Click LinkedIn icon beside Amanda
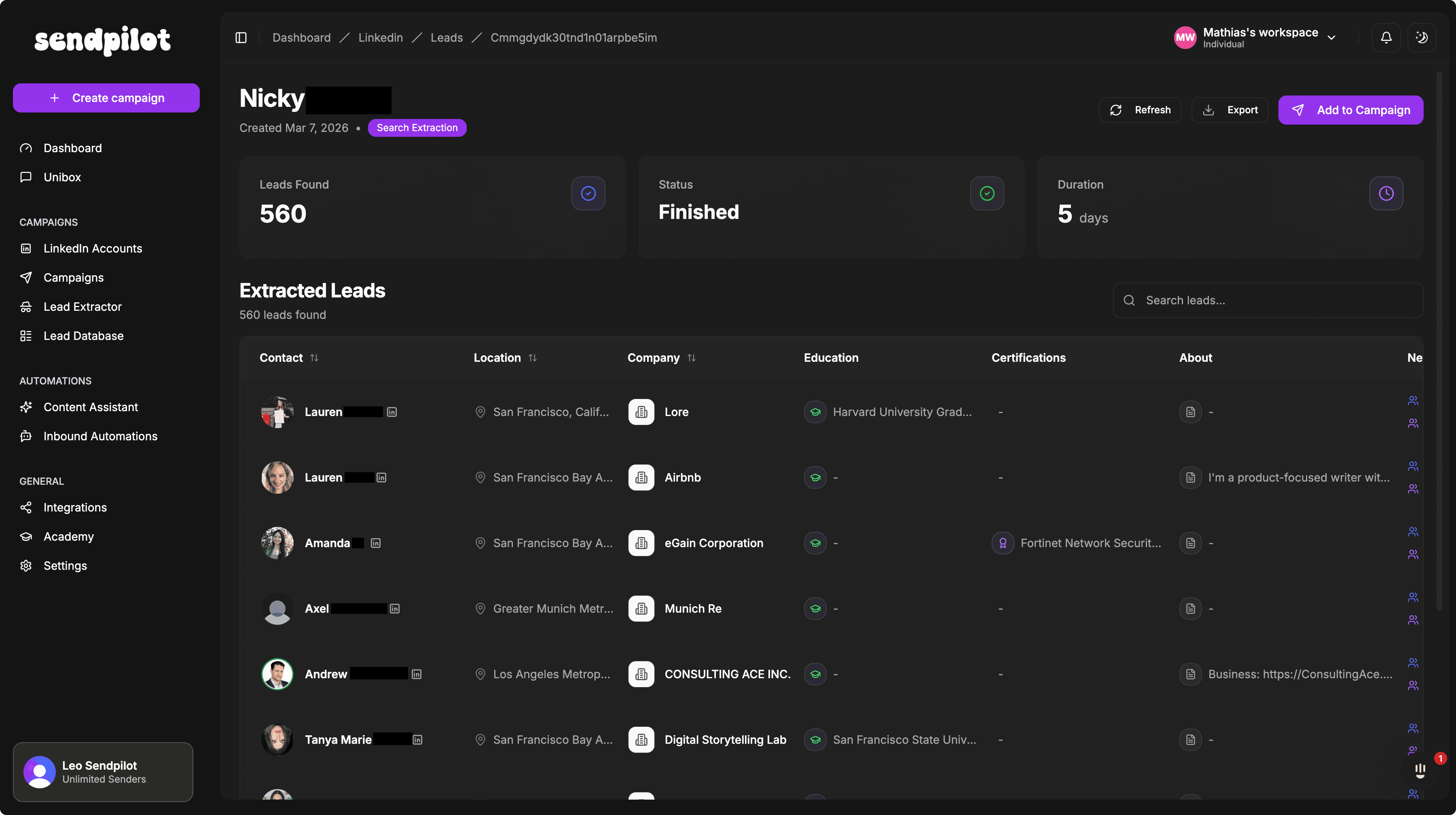This screenshot has height=815, width=1456. click(x=375, y=543)
